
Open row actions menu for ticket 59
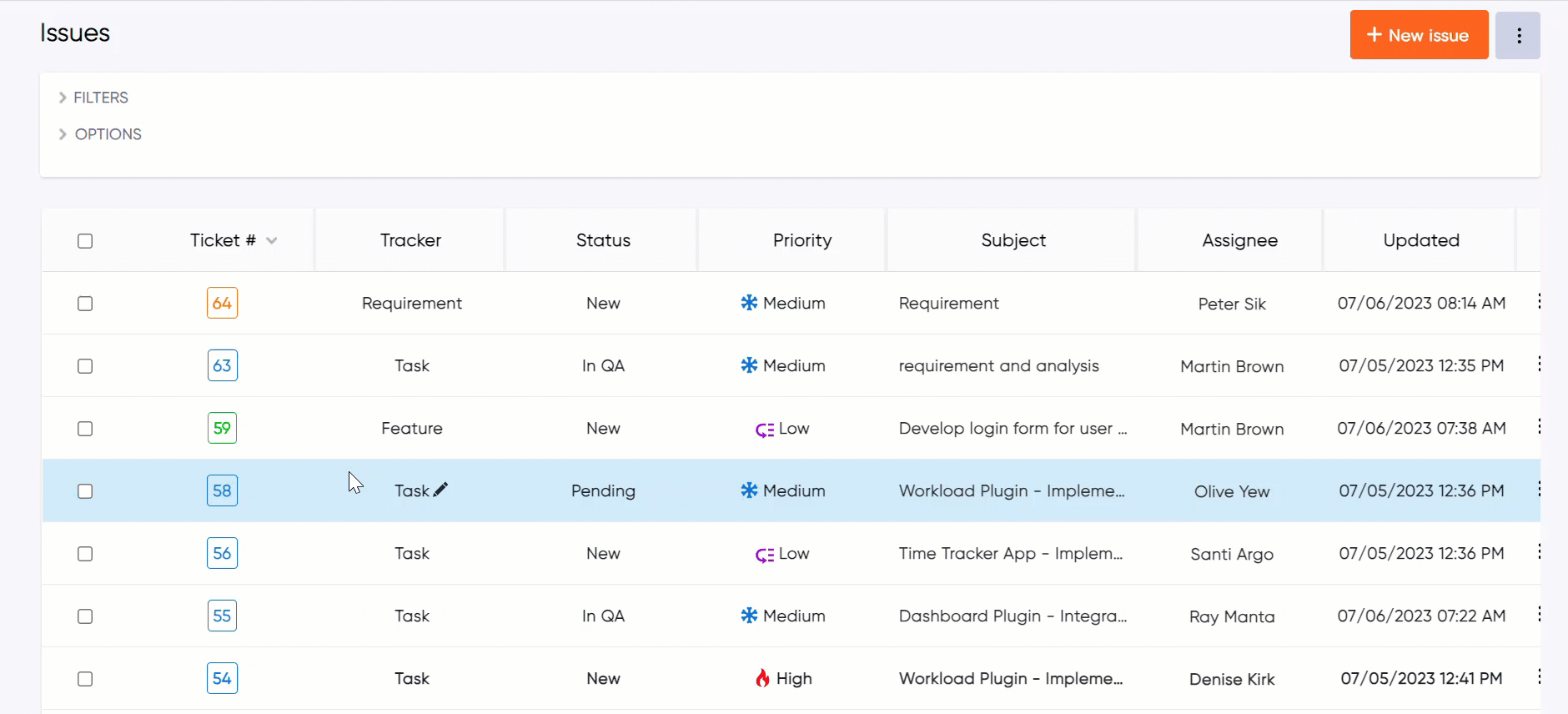coord(1539,427)
